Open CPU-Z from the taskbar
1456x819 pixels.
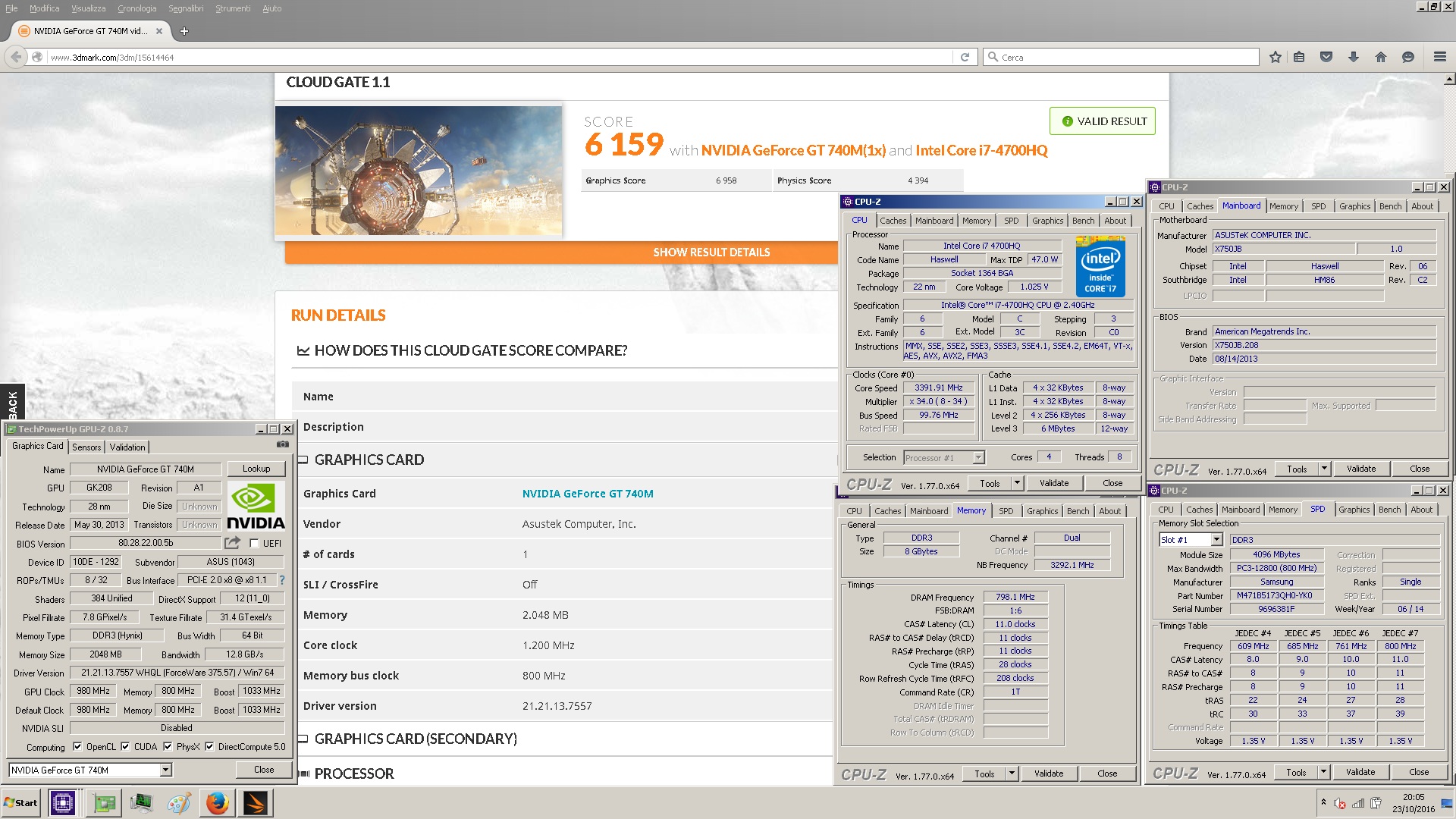click(62, 803)
